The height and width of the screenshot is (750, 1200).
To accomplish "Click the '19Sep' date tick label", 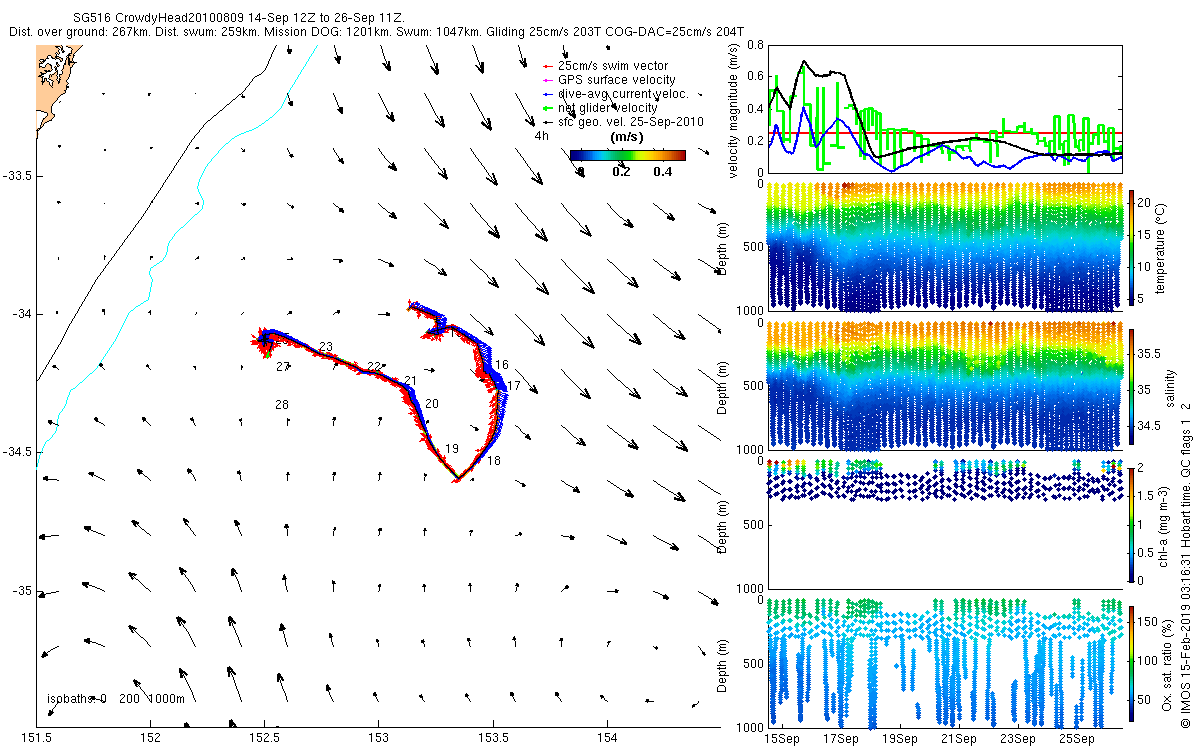I will 900,739.
